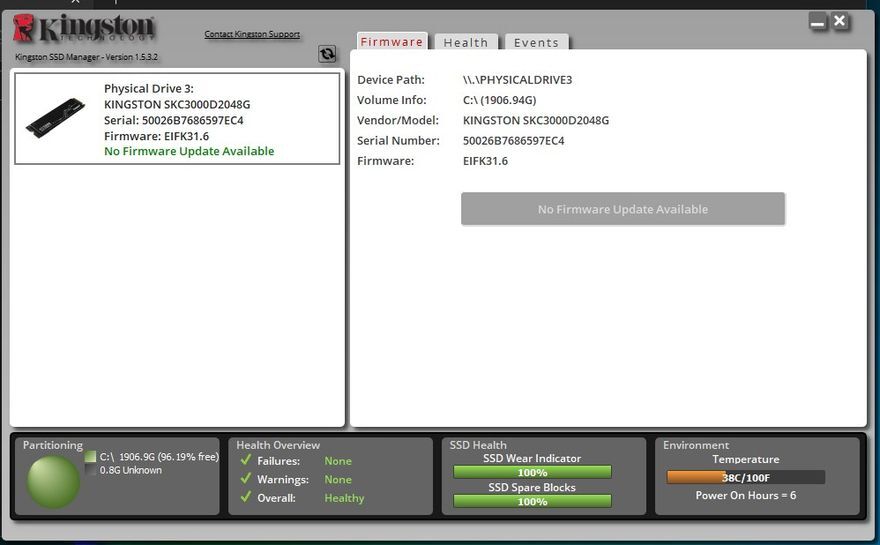The width and height of the screenshot is (880, 545).
Task: Click the Temperature 38C/100F bar
Action: click(x=746, y=477)
